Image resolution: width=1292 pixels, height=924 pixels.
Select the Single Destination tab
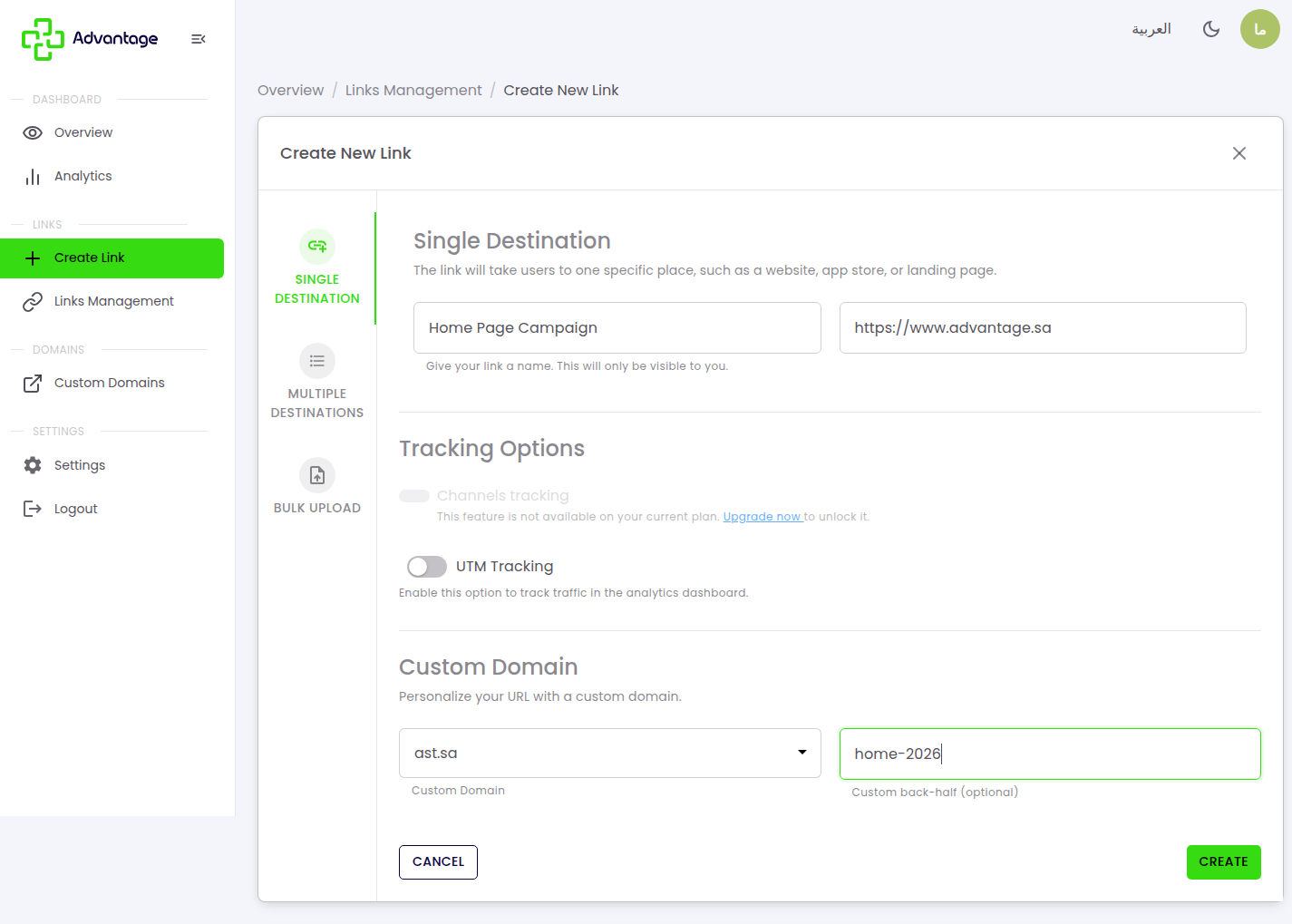click(317, 268)
